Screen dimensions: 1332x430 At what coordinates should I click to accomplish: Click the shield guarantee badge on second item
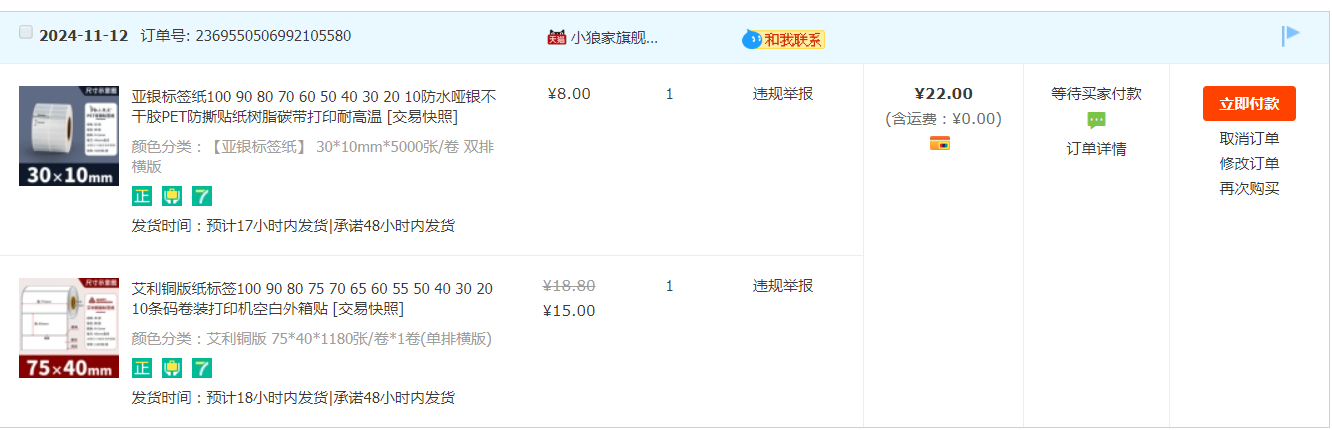(x=172, y=368)
